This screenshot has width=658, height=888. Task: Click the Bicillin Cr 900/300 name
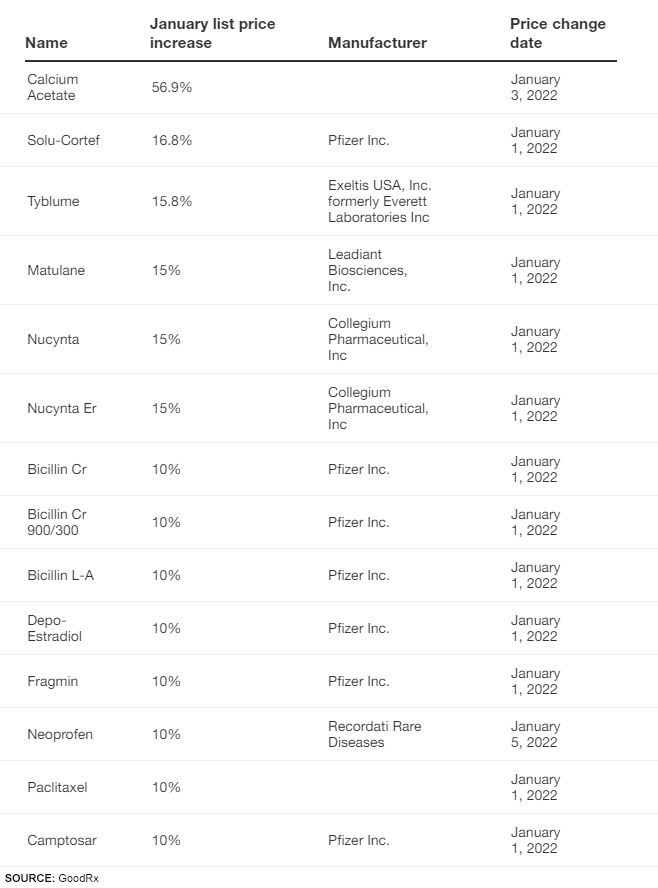coord(57,522)
